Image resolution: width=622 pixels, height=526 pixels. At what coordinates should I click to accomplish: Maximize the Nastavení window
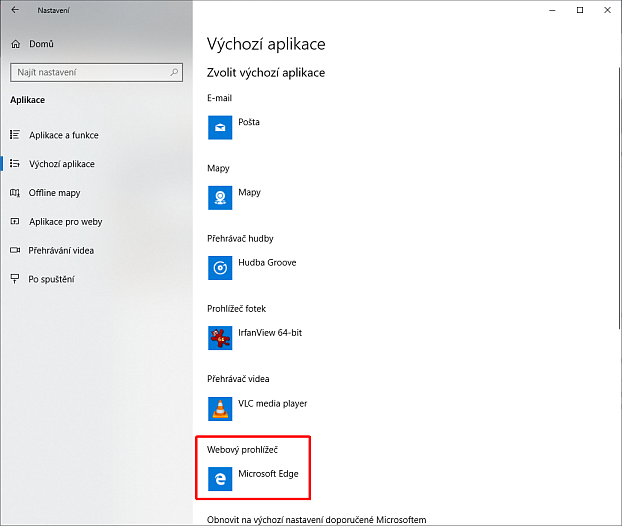coord(580,10)
